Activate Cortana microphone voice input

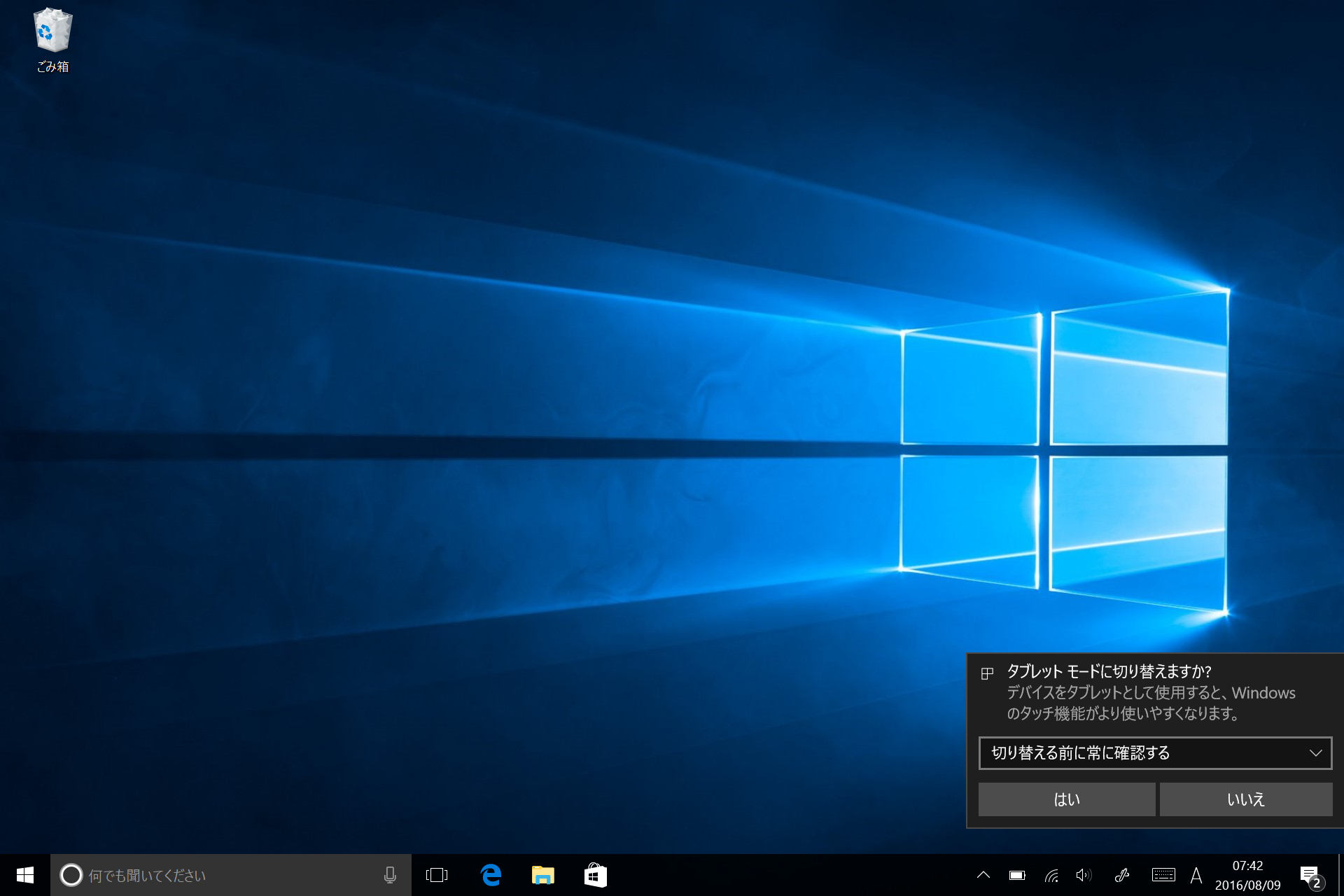coord(390,875)
